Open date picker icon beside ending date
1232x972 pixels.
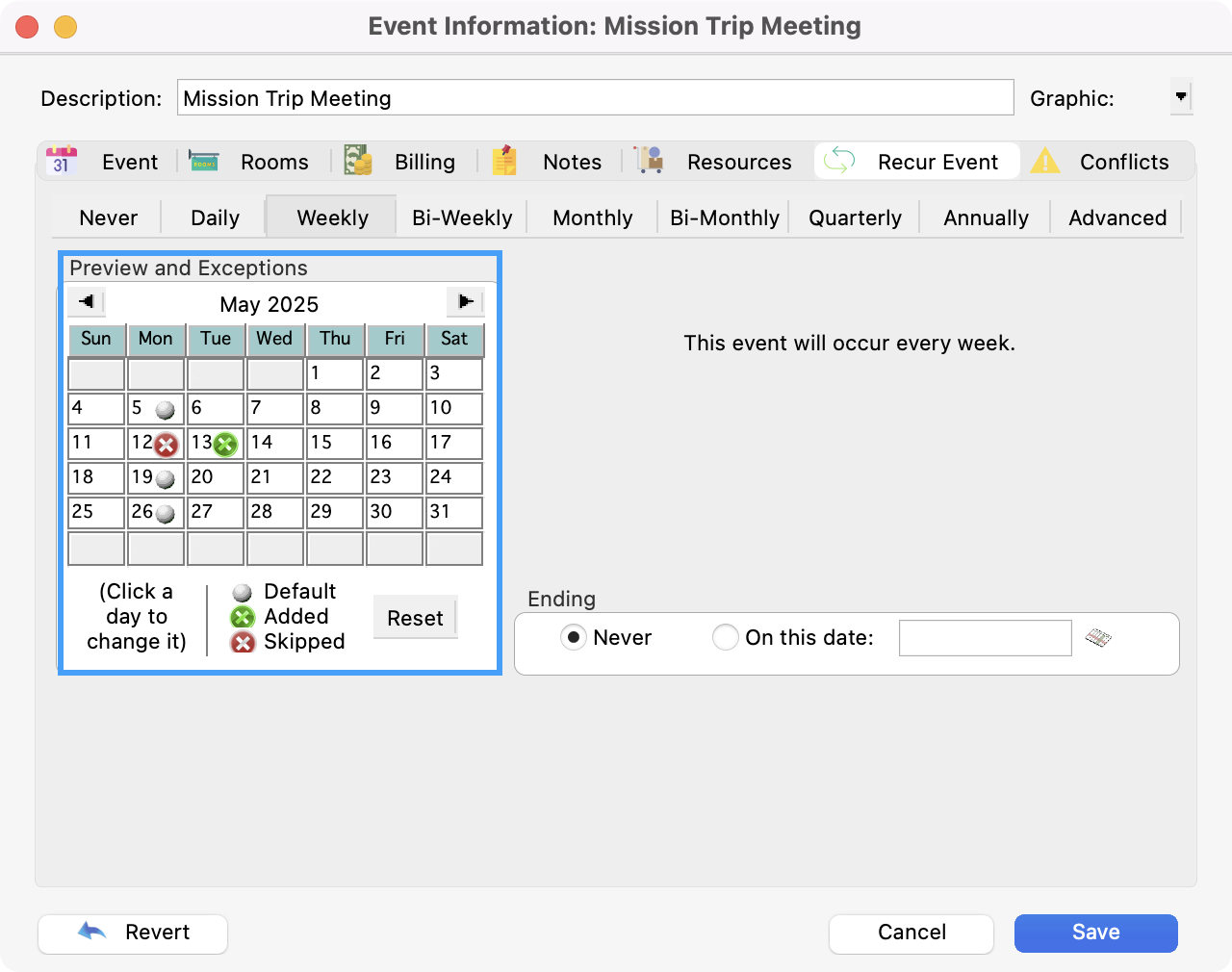(1098, 638)
